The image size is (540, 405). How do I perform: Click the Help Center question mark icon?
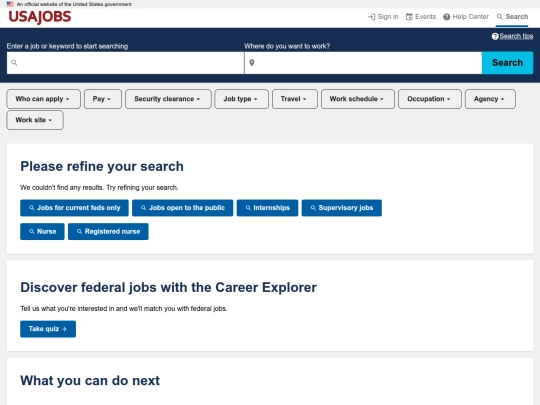(446, 17)
